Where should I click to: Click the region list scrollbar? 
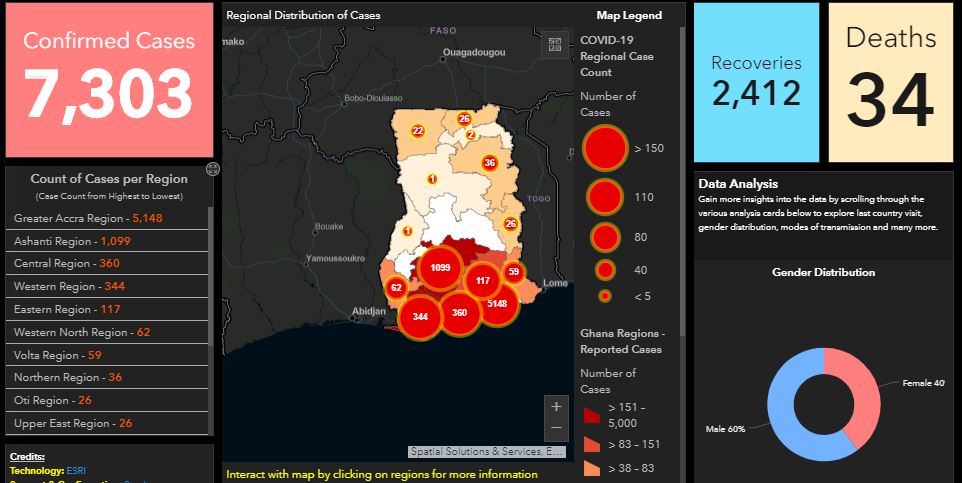click(x=212, y=300)
